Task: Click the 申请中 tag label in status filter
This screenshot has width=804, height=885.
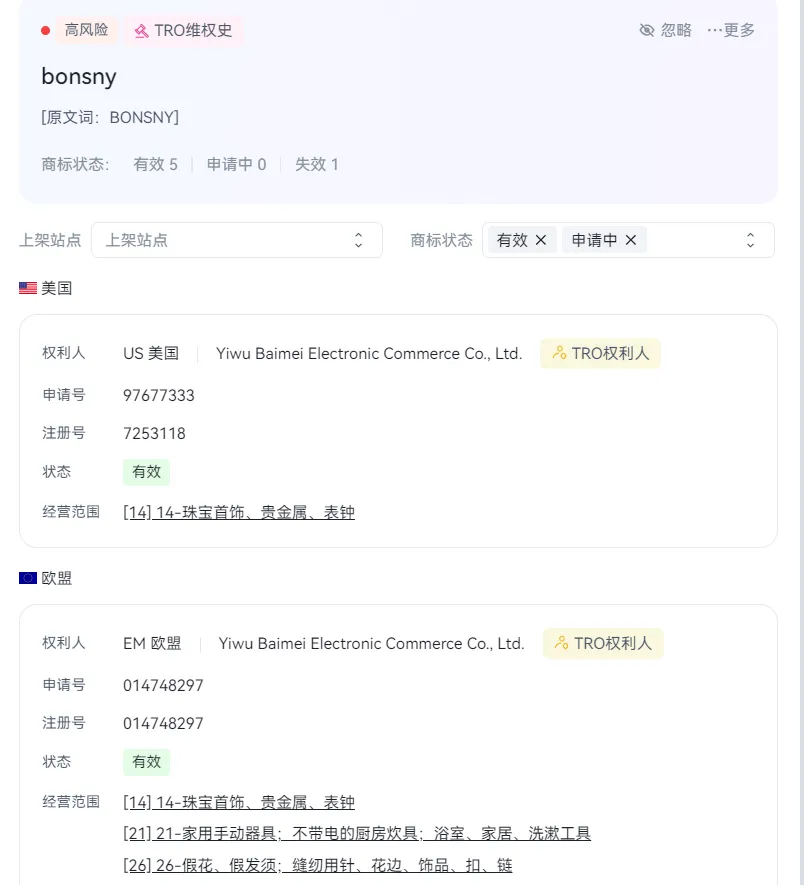Action: pos(594,240)
